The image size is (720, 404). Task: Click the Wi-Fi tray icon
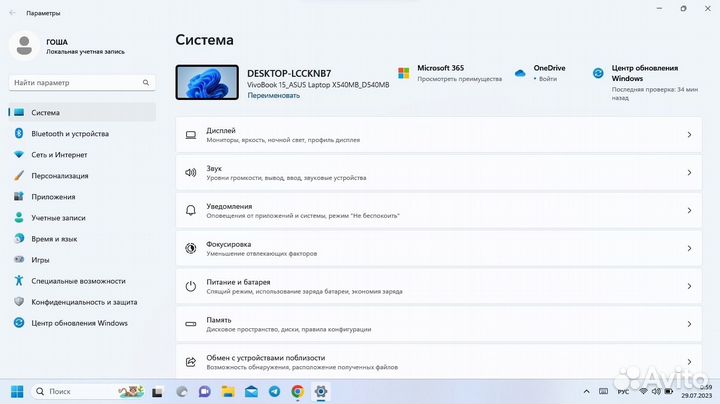pos(643,392)
